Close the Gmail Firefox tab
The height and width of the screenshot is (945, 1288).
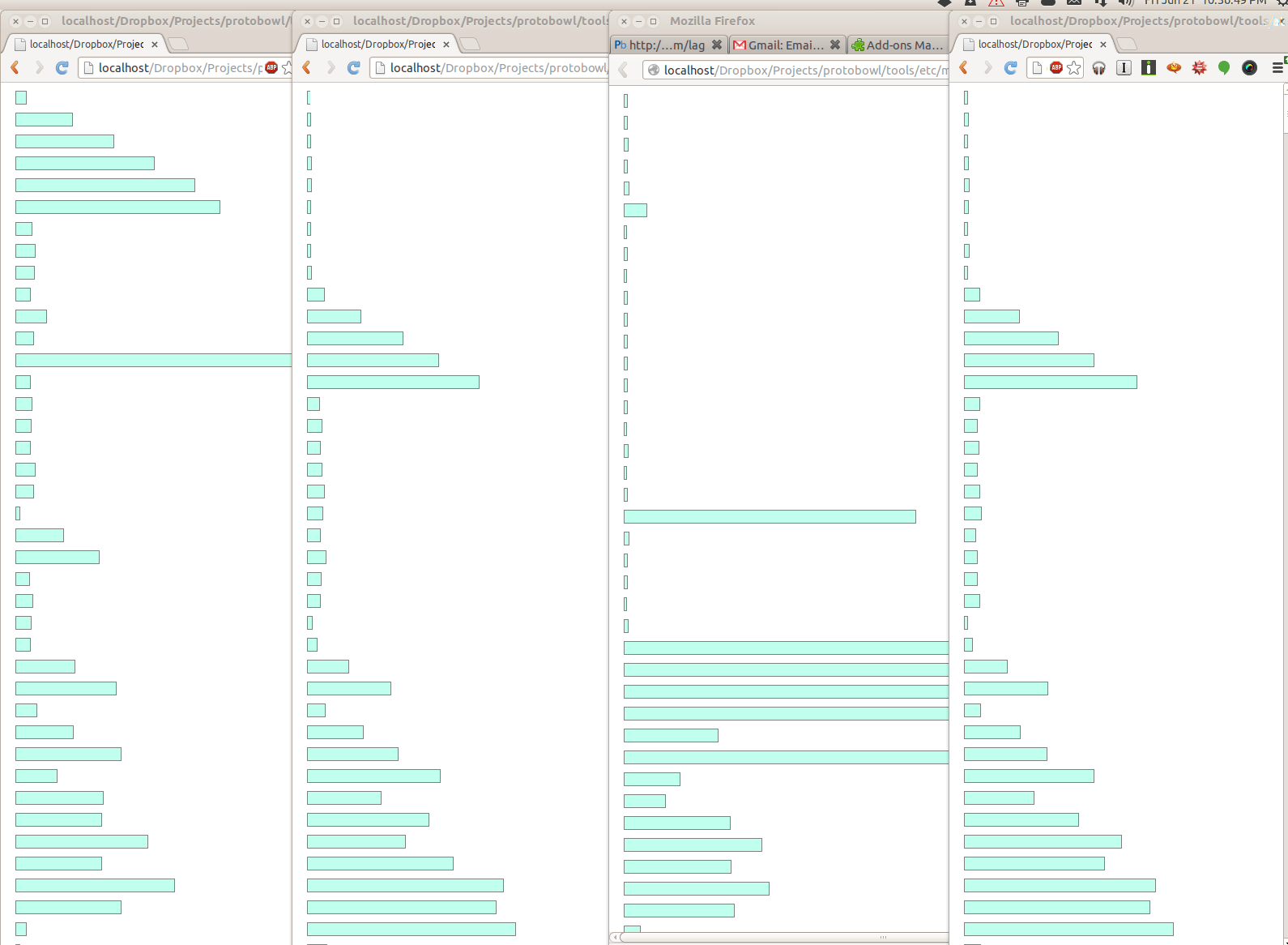click(835, 45)
